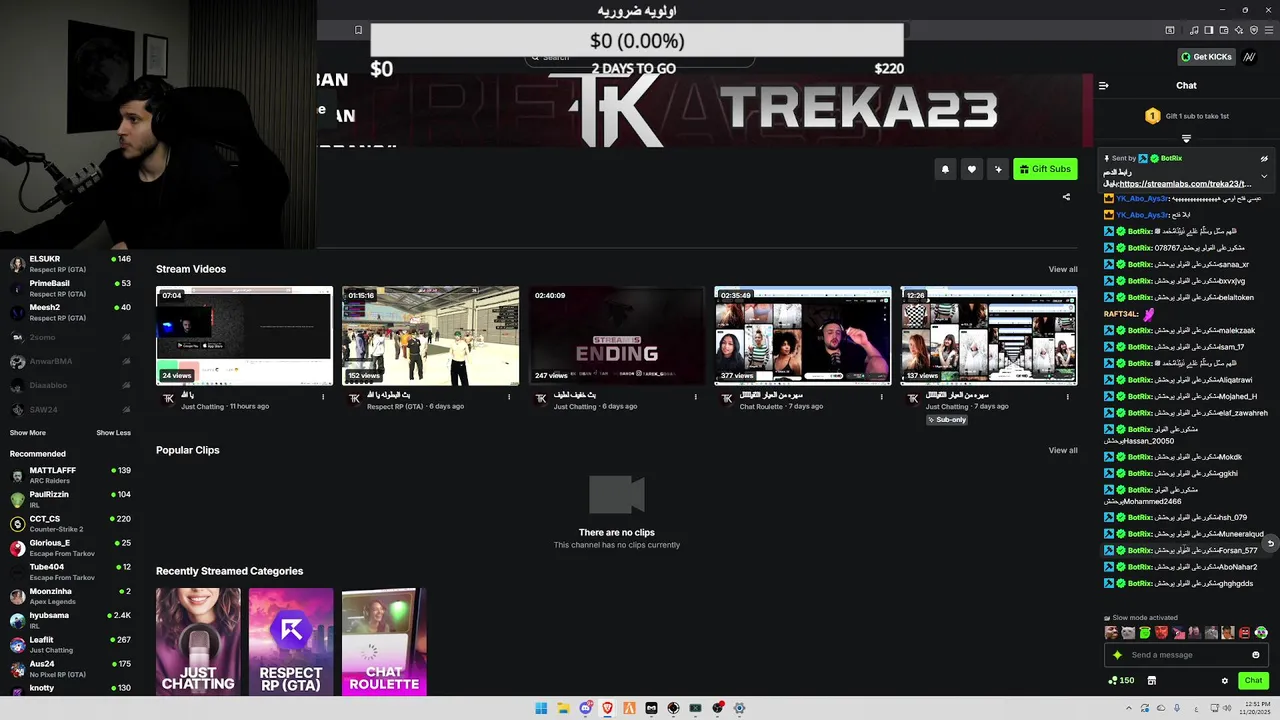Open Windows Start menu
The width and height of the screenshot is (1280, 720).
tap(541, 708)
